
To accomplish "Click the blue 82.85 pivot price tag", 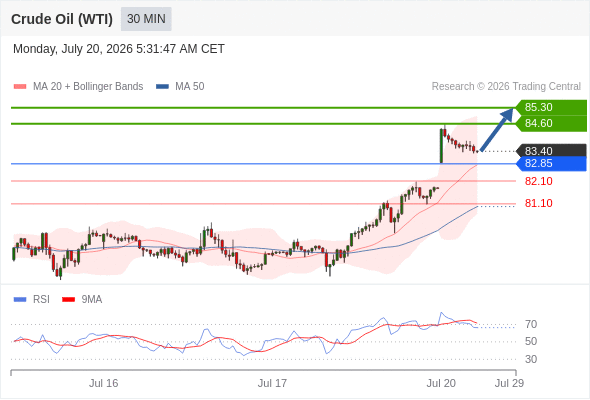I will click(x=551, y=164).
